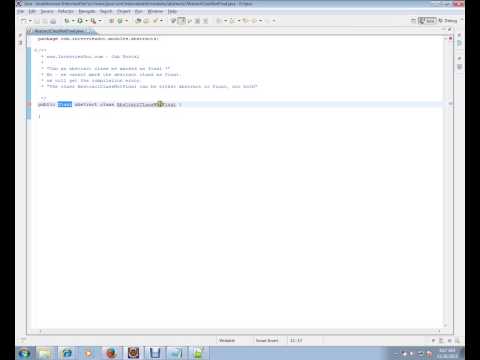Click the New Java Class icon

coord(120,21)
